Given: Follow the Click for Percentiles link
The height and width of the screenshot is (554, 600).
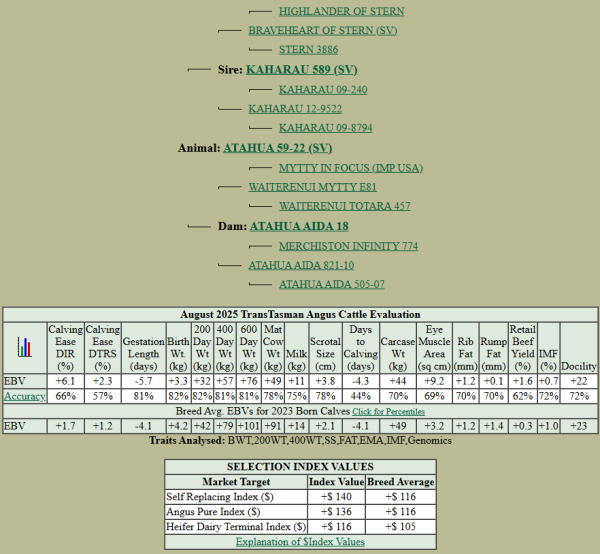Looking at the screenshot, I should click(x=388, y=412).
